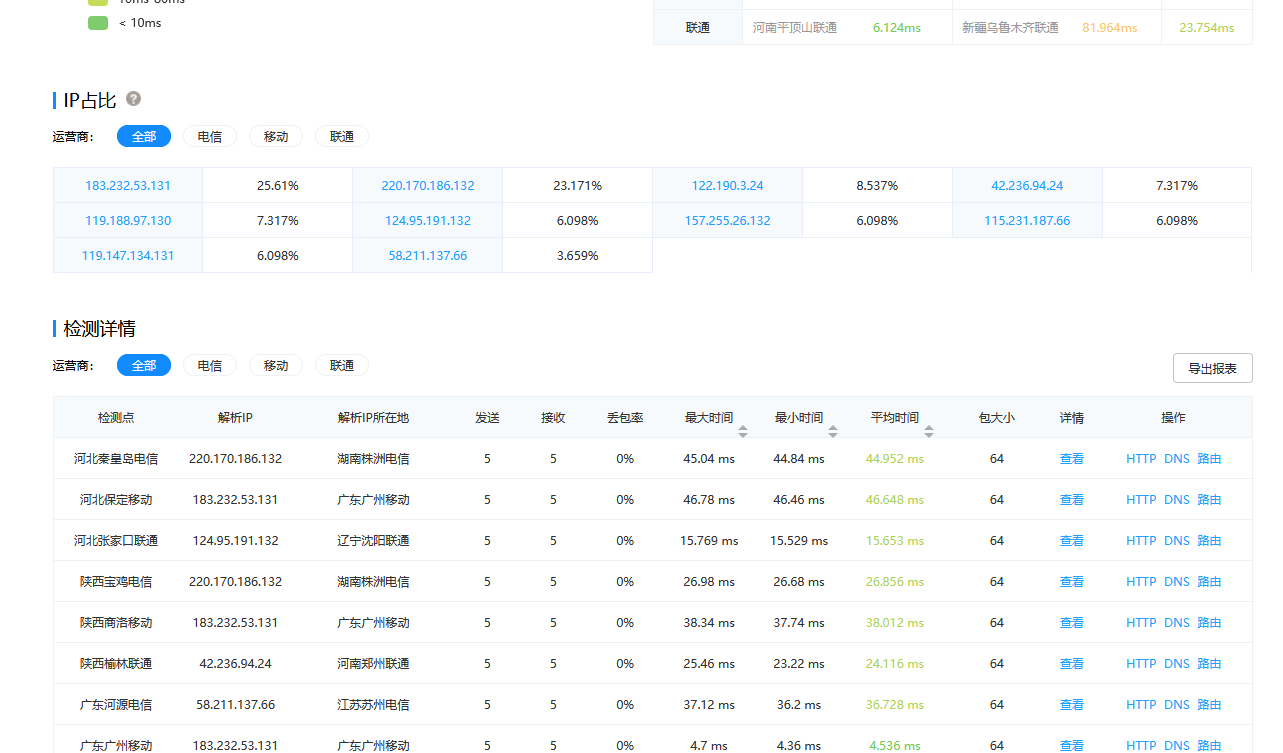Sort by 最大时间 column arrows

click(x=743, y=431)
